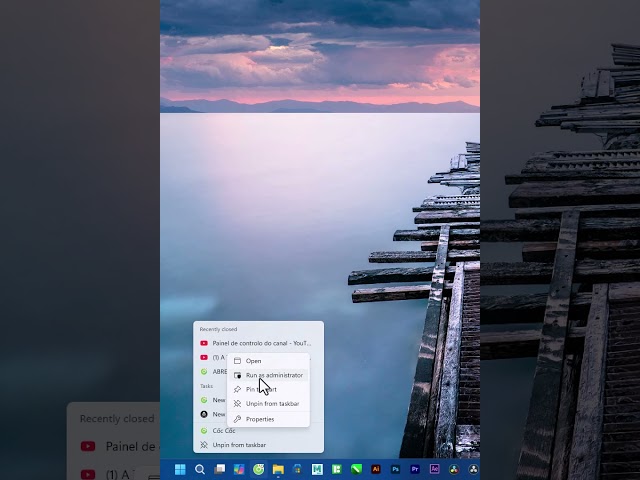
Task: Click Unpin from taskbar at jump list bottom
Action: 258,445
